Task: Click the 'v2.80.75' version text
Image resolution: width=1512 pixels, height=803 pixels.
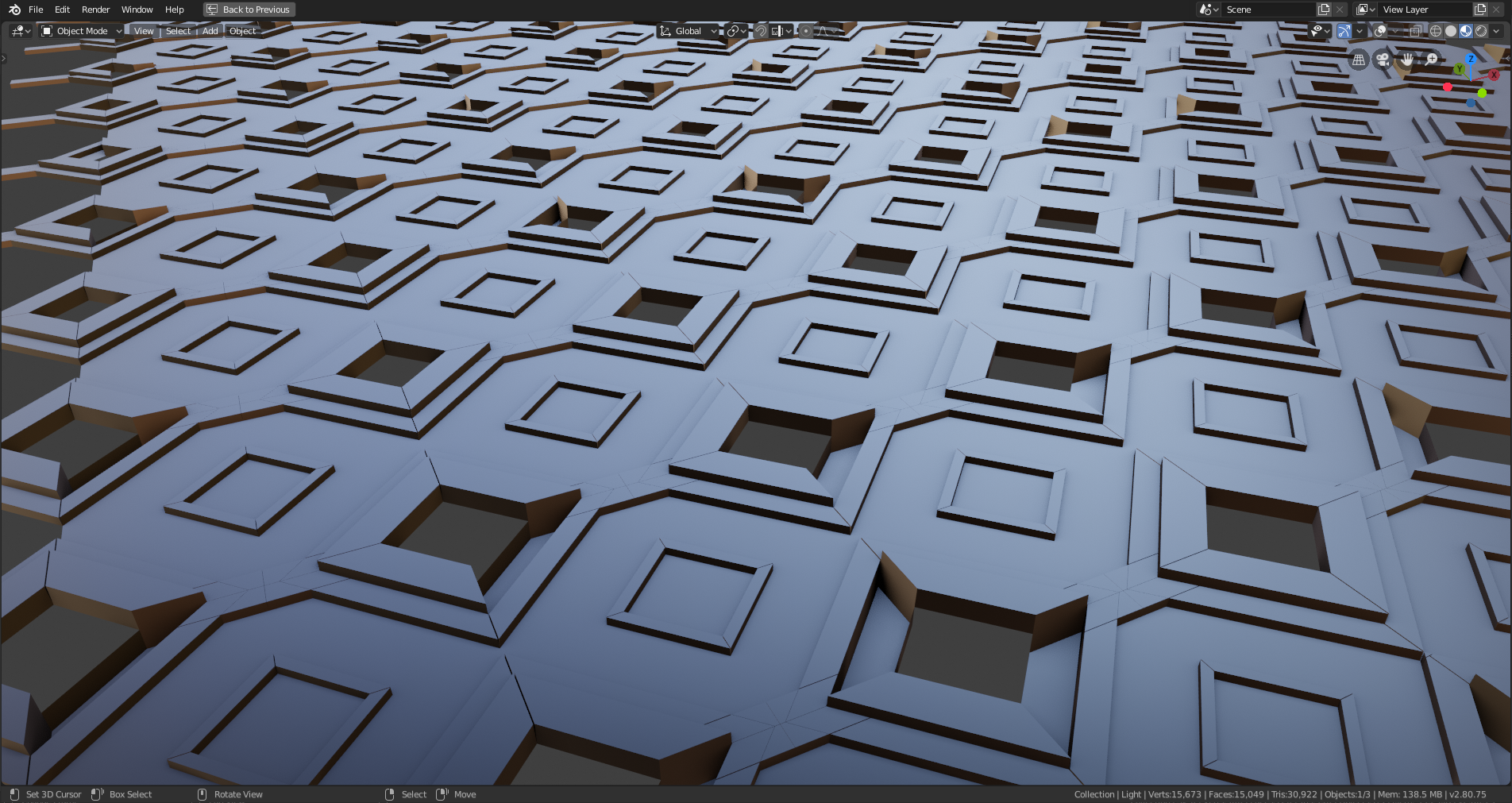Action: 1468,794
